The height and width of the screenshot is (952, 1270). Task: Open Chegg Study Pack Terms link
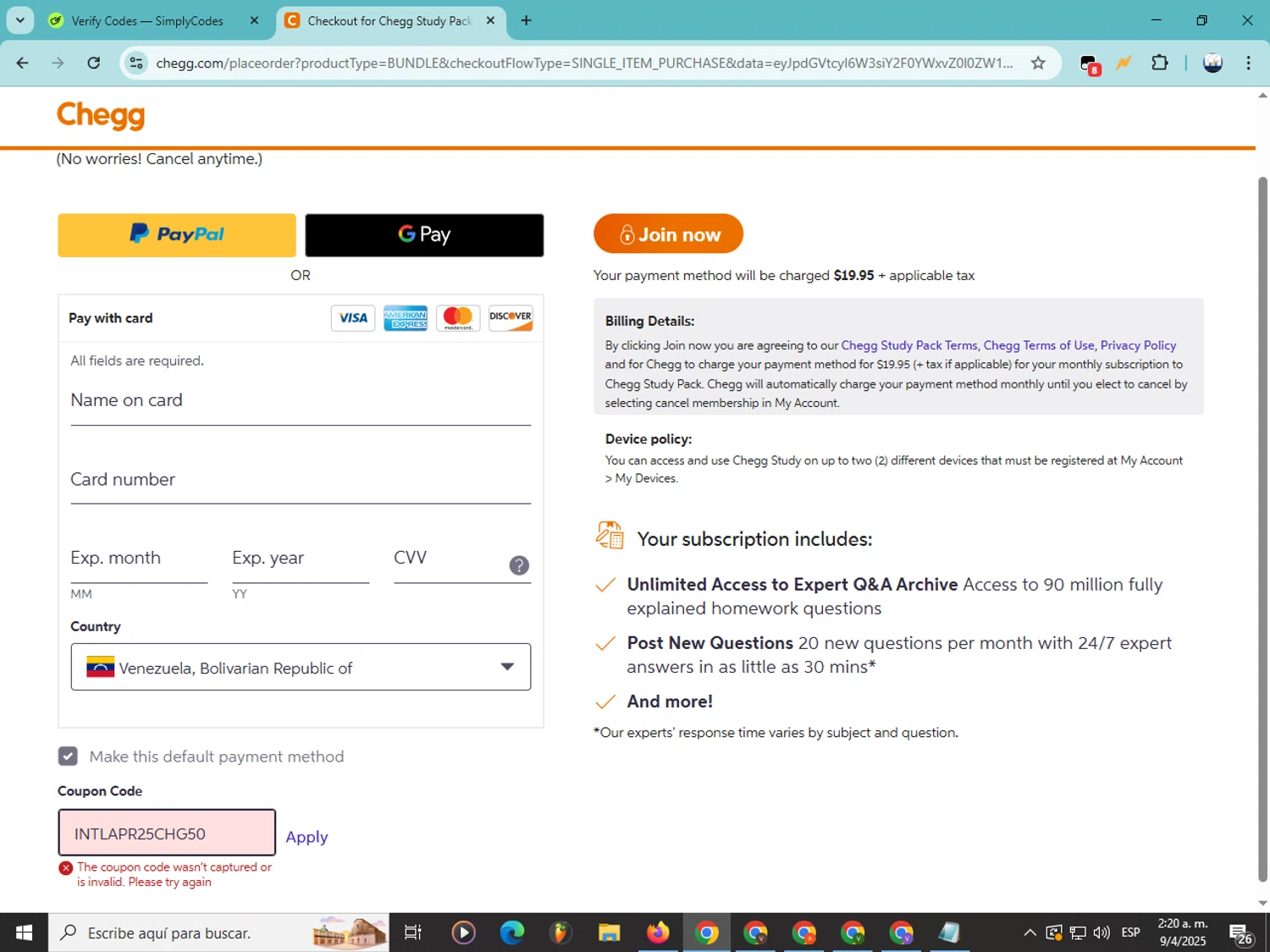[x=909, y=345]
